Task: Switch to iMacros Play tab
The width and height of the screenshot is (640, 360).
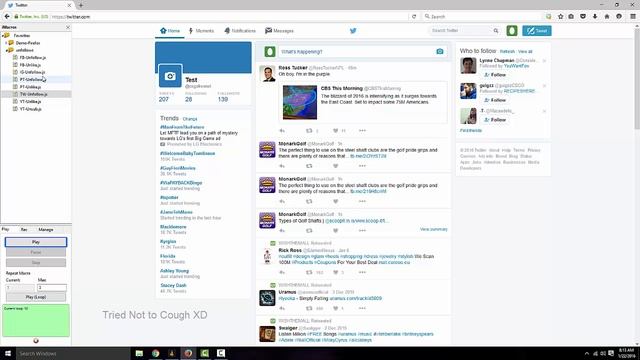Action: [5, 229]
